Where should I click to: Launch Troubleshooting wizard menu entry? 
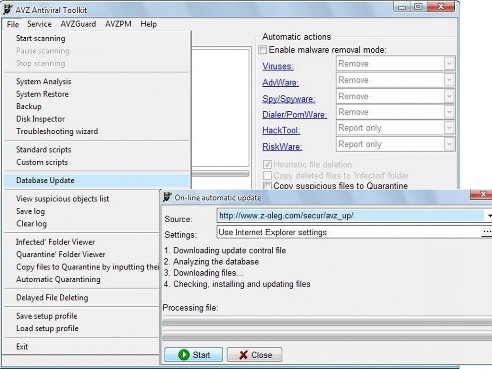97,131
